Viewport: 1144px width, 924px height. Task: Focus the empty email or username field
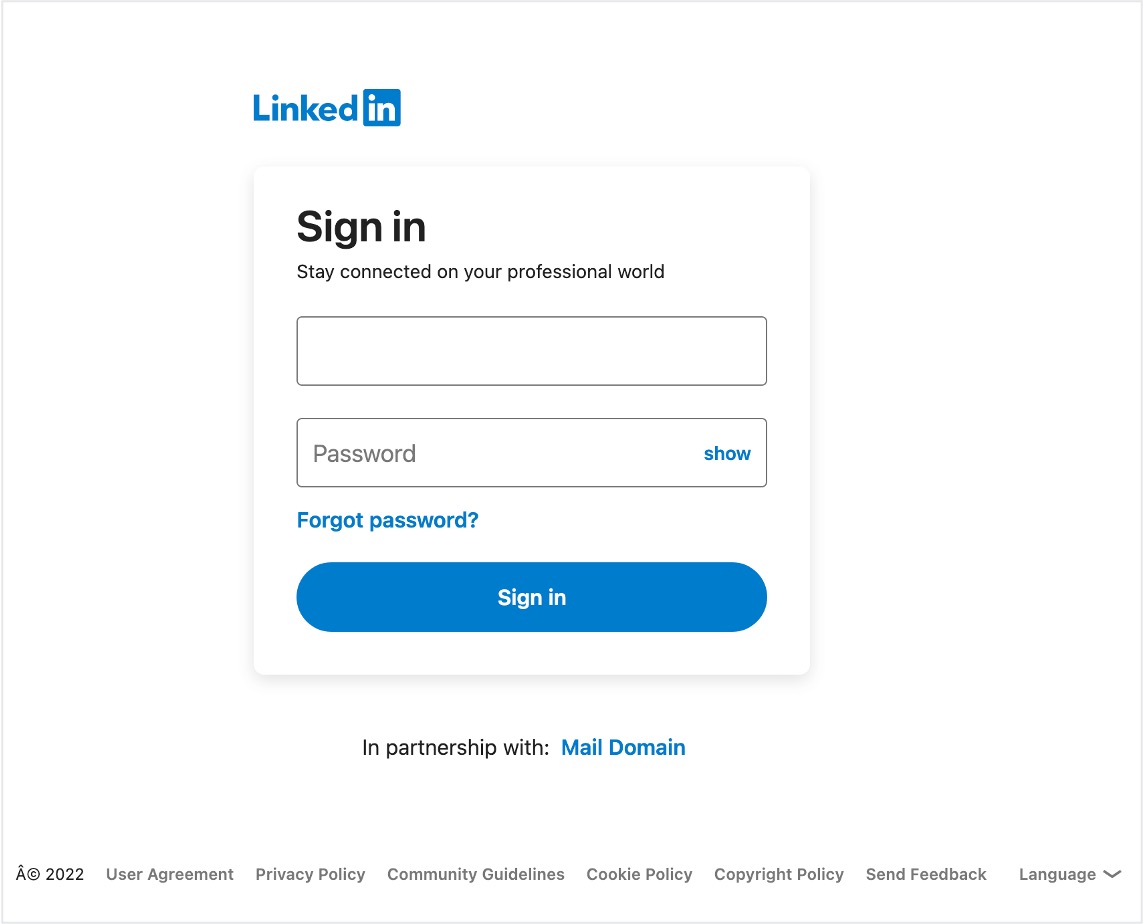pos(531,351)
